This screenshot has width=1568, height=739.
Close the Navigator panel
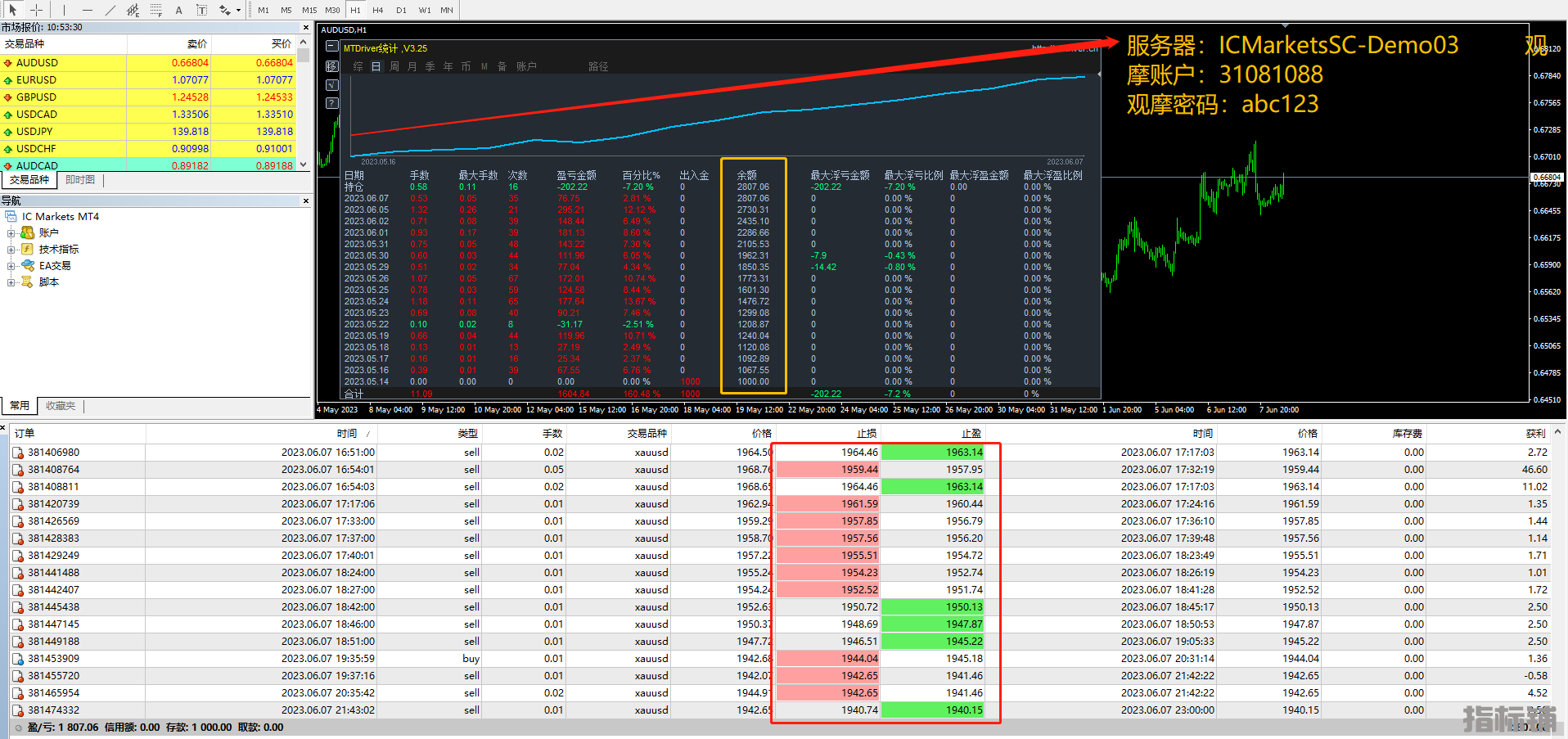tap(306, 201)
